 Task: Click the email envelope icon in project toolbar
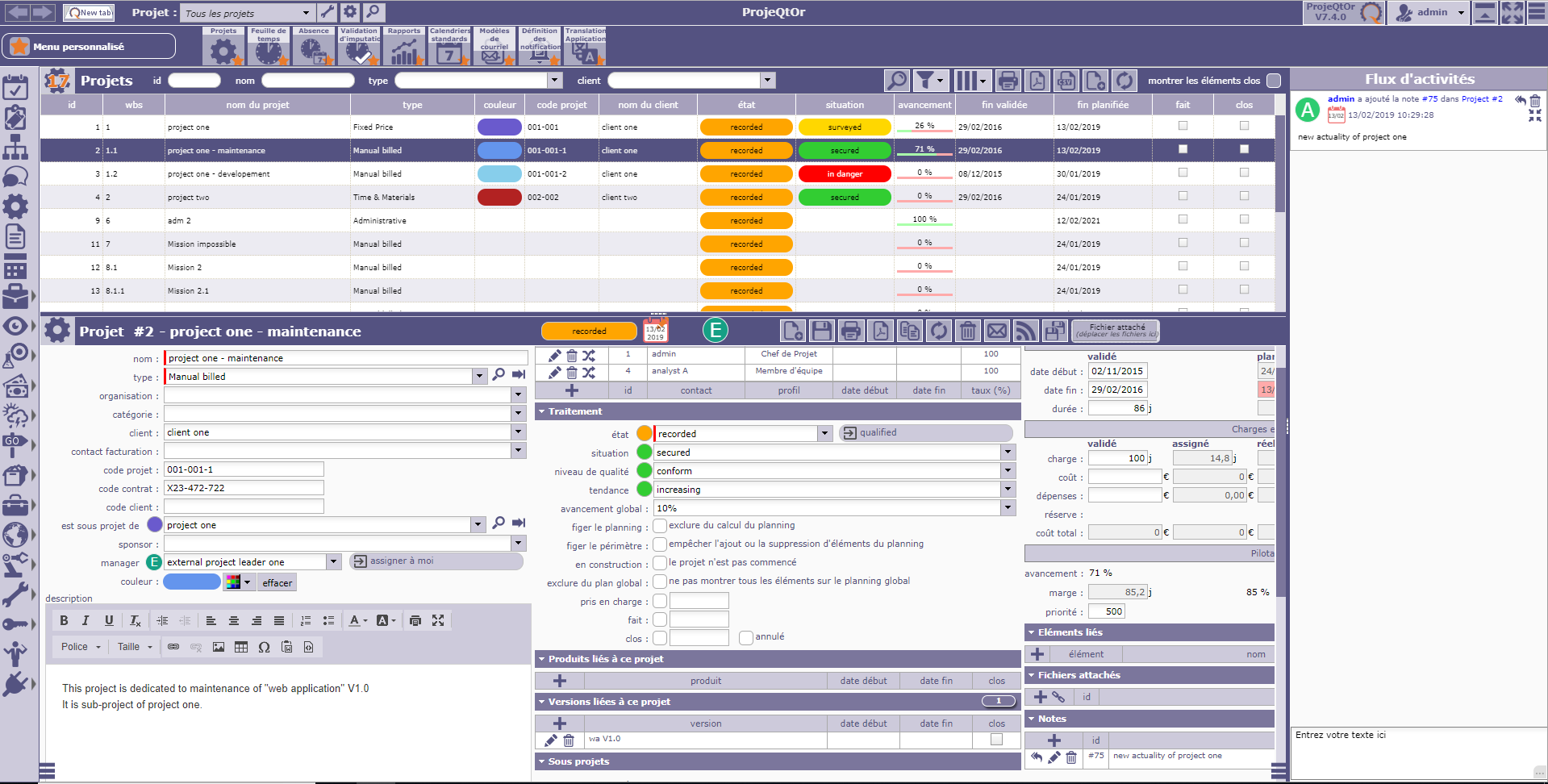coord(997,331)
